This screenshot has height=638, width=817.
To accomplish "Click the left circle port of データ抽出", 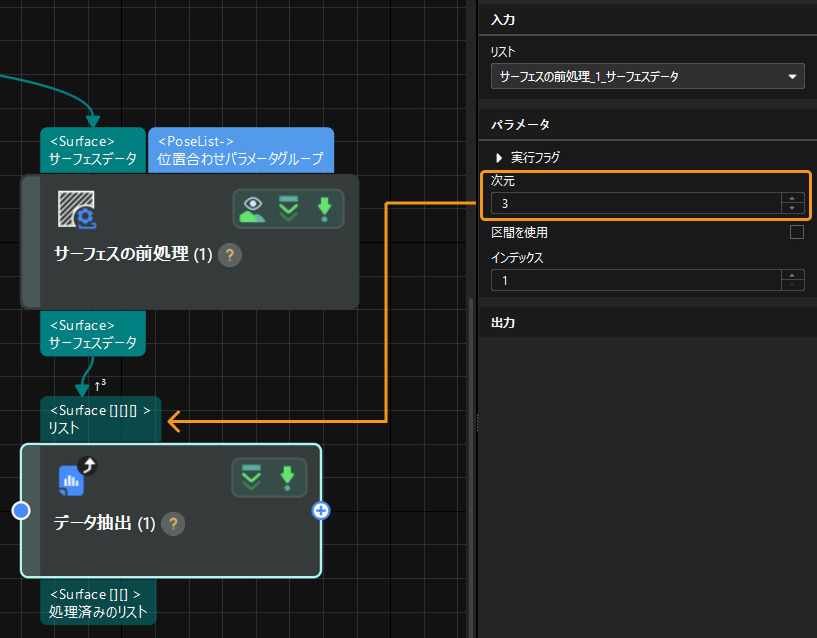I will (x=21, y=511).
